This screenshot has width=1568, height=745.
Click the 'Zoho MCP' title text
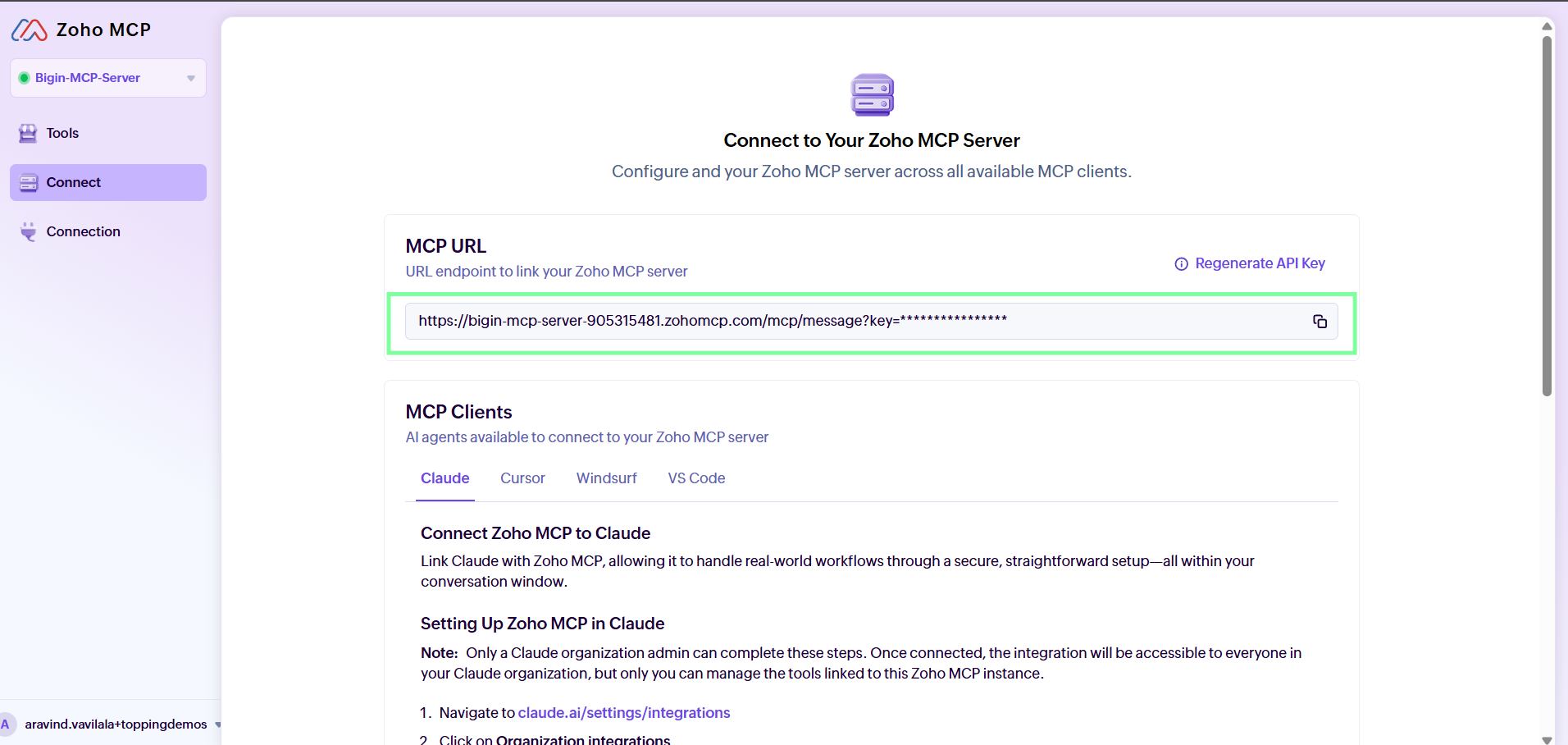click(103, 30)
